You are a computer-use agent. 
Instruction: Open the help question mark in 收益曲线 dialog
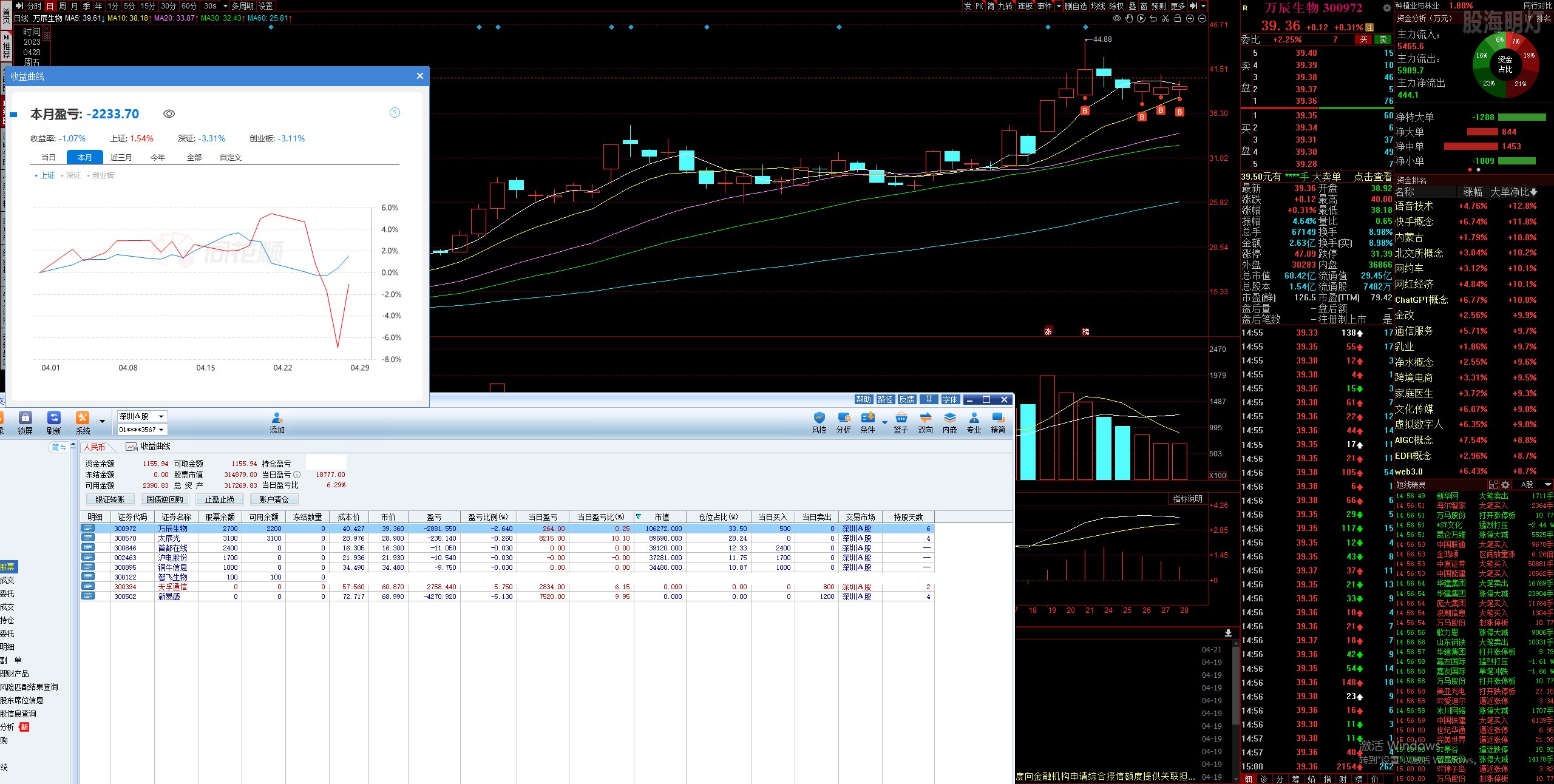click(x=395, y=112)
